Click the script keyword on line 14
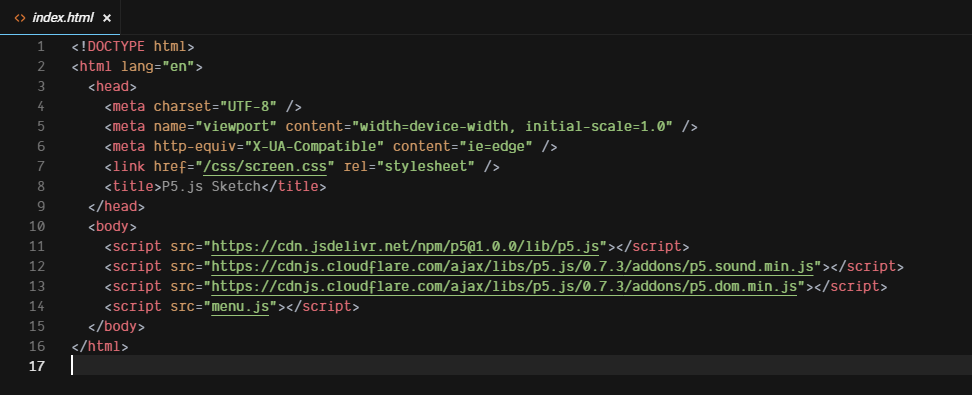Viewport: 972px width, 395px height. (137, 306)
